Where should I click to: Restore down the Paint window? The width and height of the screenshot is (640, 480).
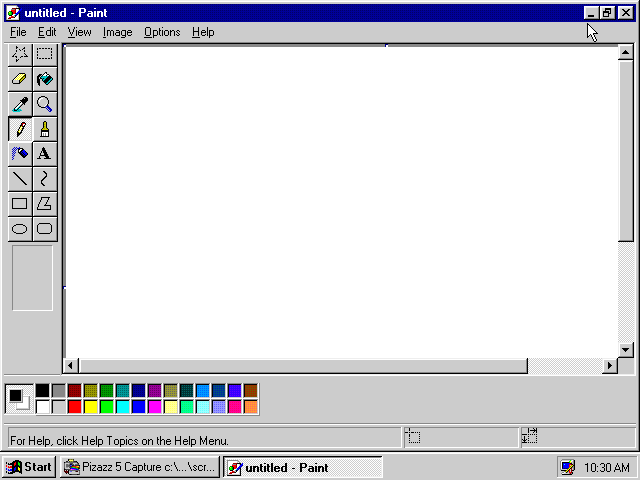pyautogui.click(x=607, y=13)
